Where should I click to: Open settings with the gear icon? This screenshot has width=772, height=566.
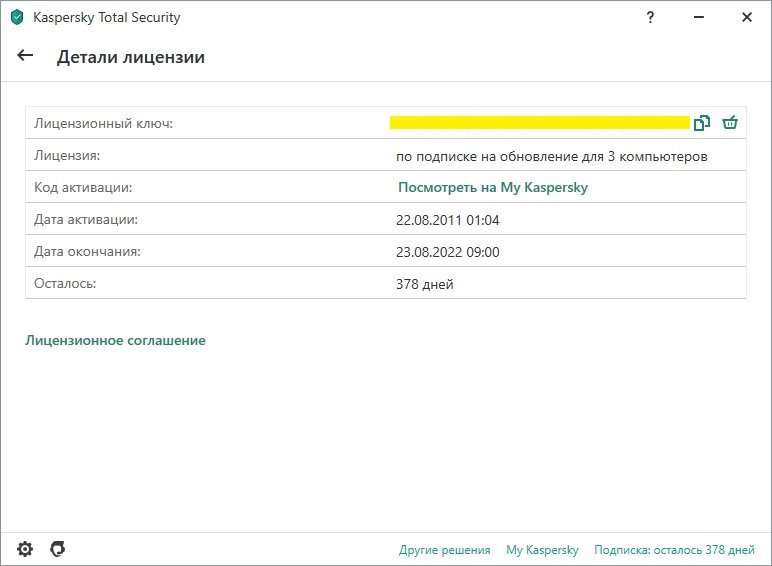[x=25, y=549]
